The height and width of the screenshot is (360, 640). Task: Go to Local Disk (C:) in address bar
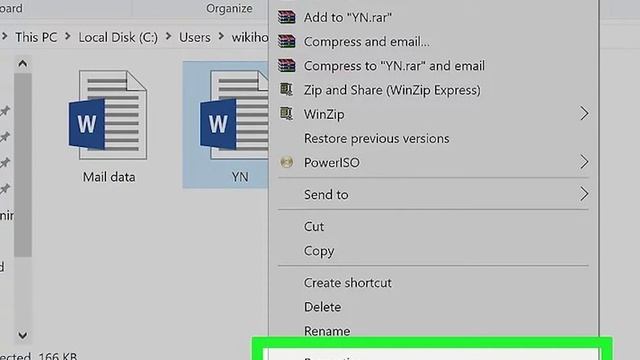coord(118,37)
